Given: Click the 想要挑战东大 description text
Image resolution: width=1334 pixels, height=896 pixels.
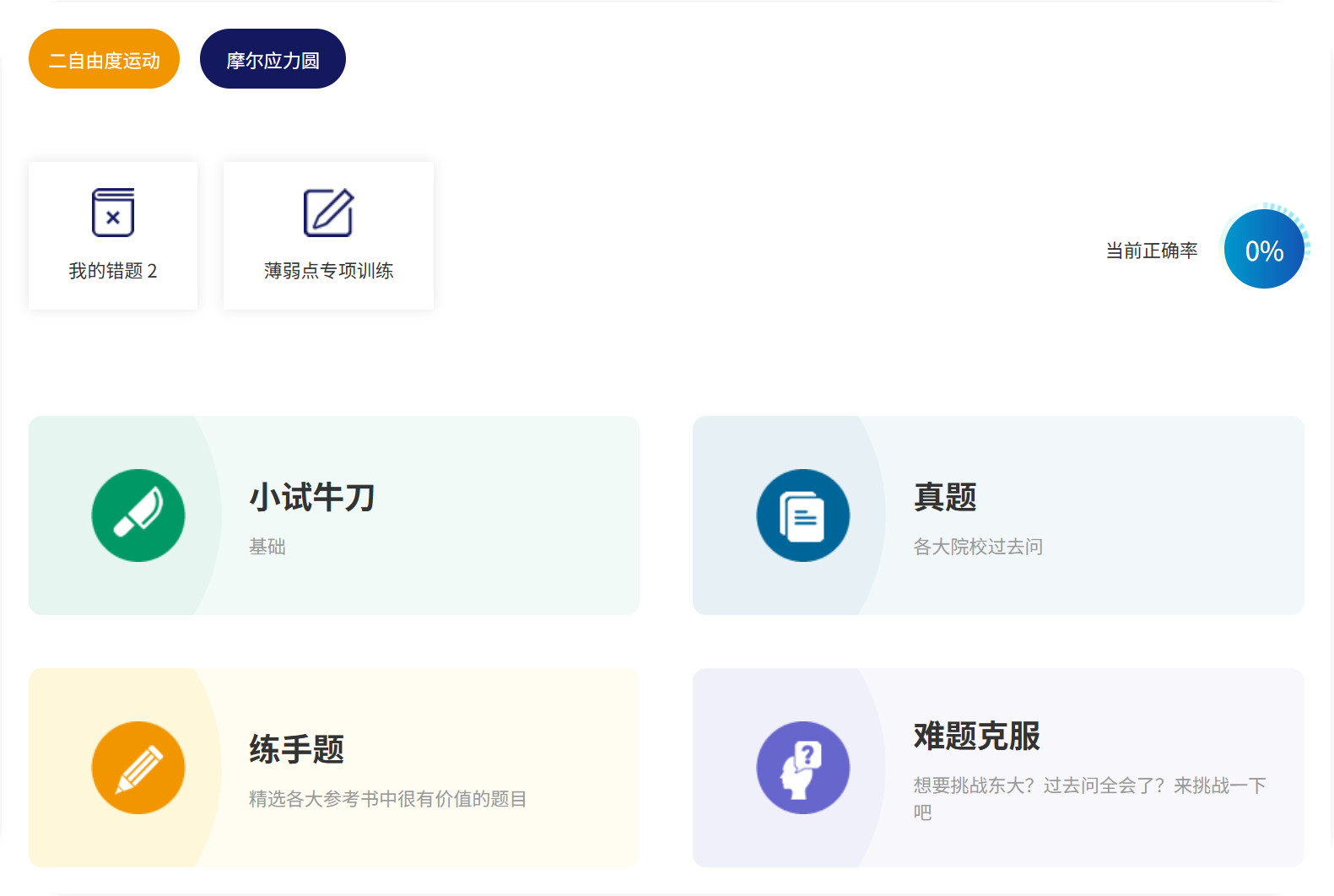Looking at the screenshot, I should (x=1088, y=786).
